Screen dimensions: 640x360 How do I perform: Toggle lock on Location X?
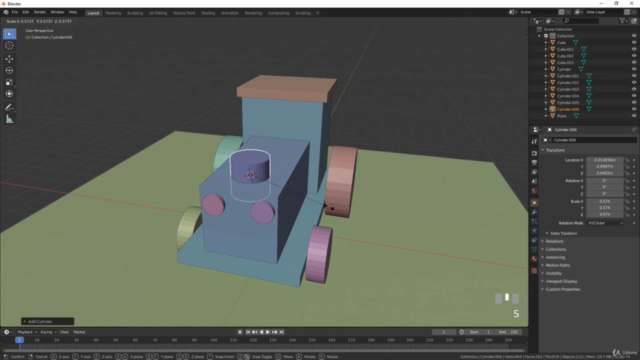coord(627,160)
